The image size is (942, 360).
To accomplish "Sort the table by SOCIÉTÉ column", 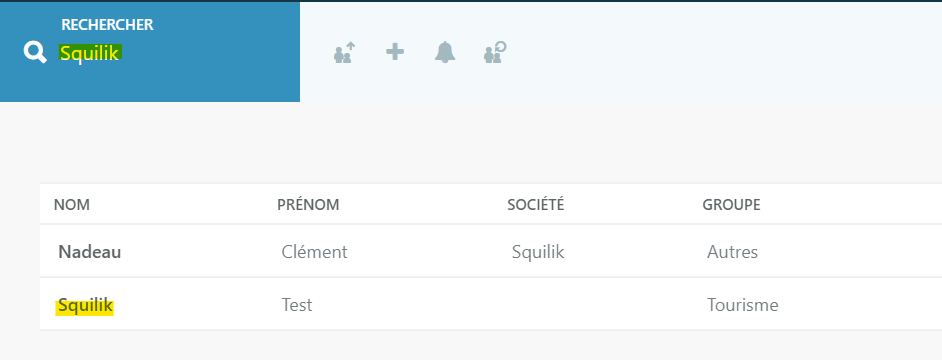I will [536, 205].
